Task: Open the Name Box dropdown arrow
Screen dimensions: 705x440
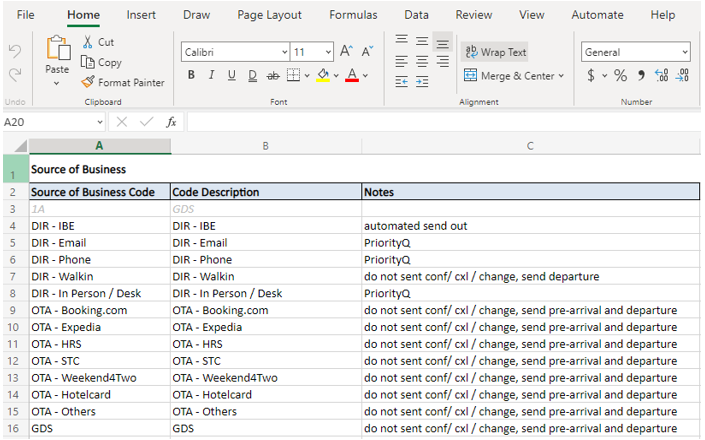Action: [x=100, y=122]
